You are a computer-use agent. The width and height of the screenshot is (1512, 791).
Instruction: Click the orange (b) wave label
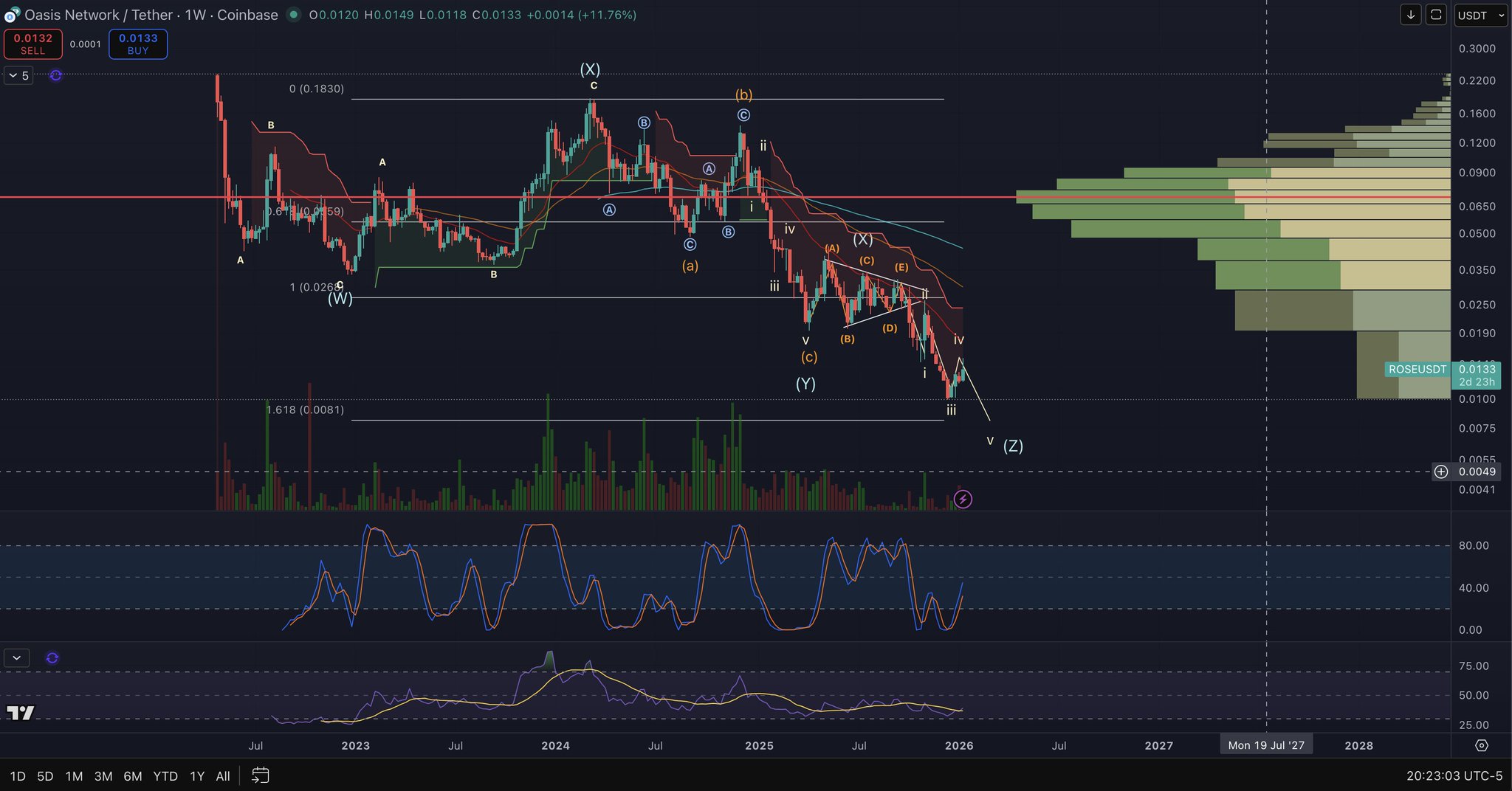pos(743,94)
